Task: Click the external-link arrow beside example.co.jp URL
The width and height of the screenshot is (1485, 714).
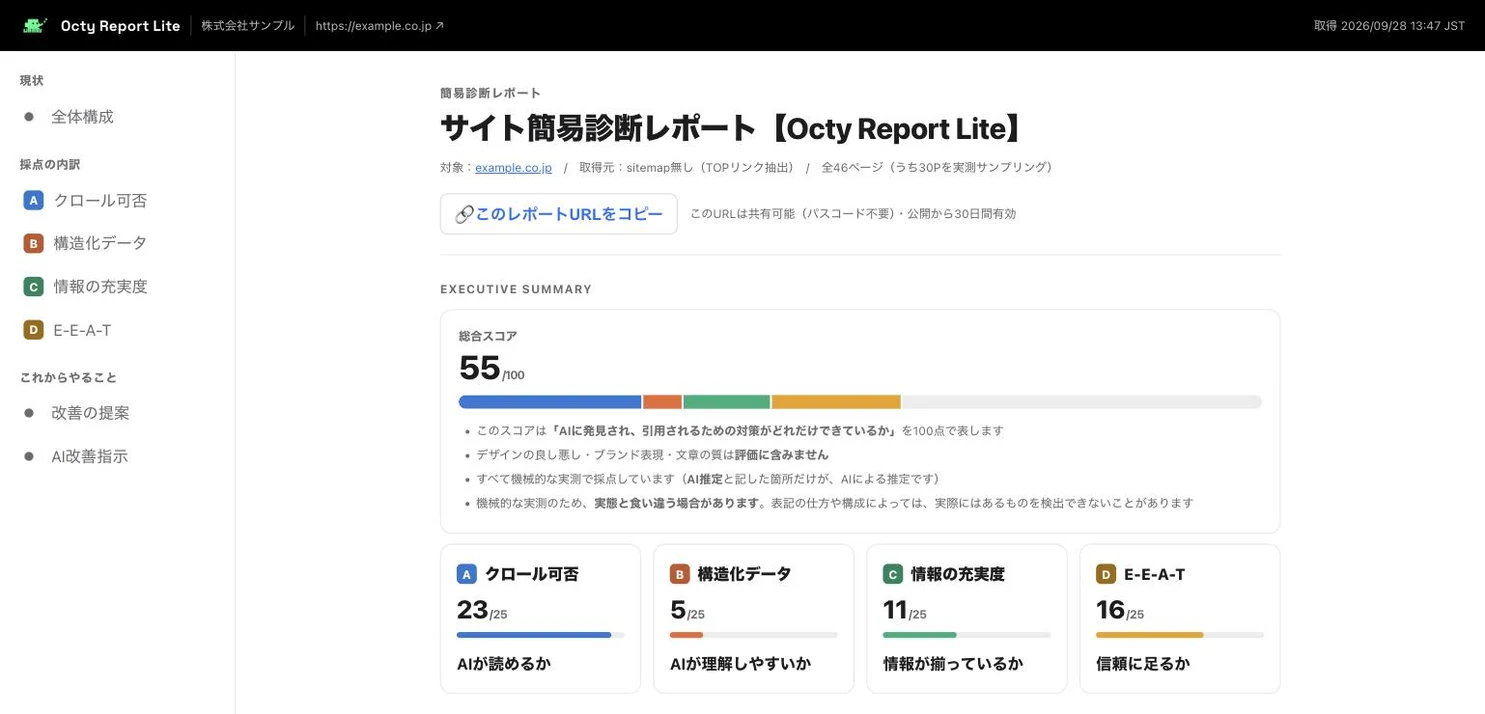Action: (439, 26)
